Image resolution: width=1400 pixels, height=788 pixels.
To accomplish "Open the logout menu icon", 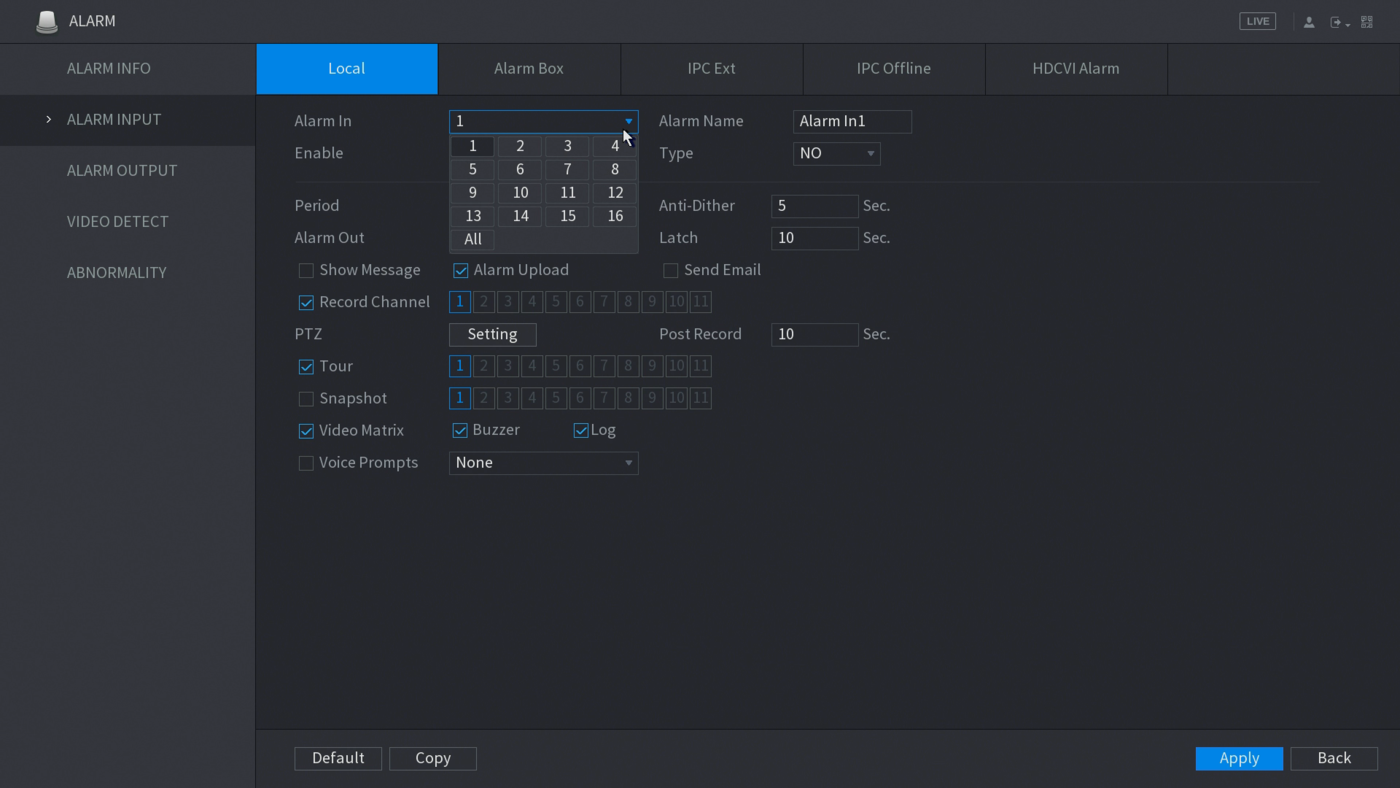I will click(1337, 22).
